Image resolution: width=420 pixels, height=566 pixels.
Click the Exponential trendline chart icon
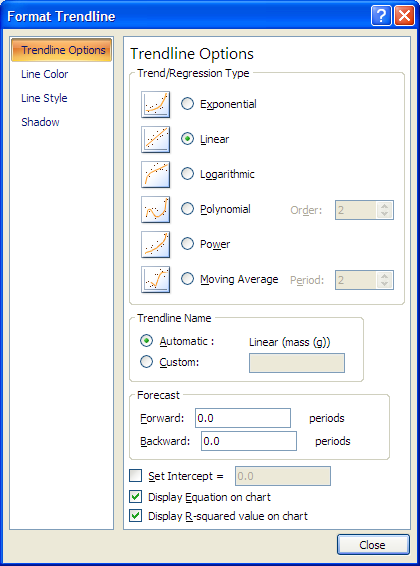tap(156, 105)
